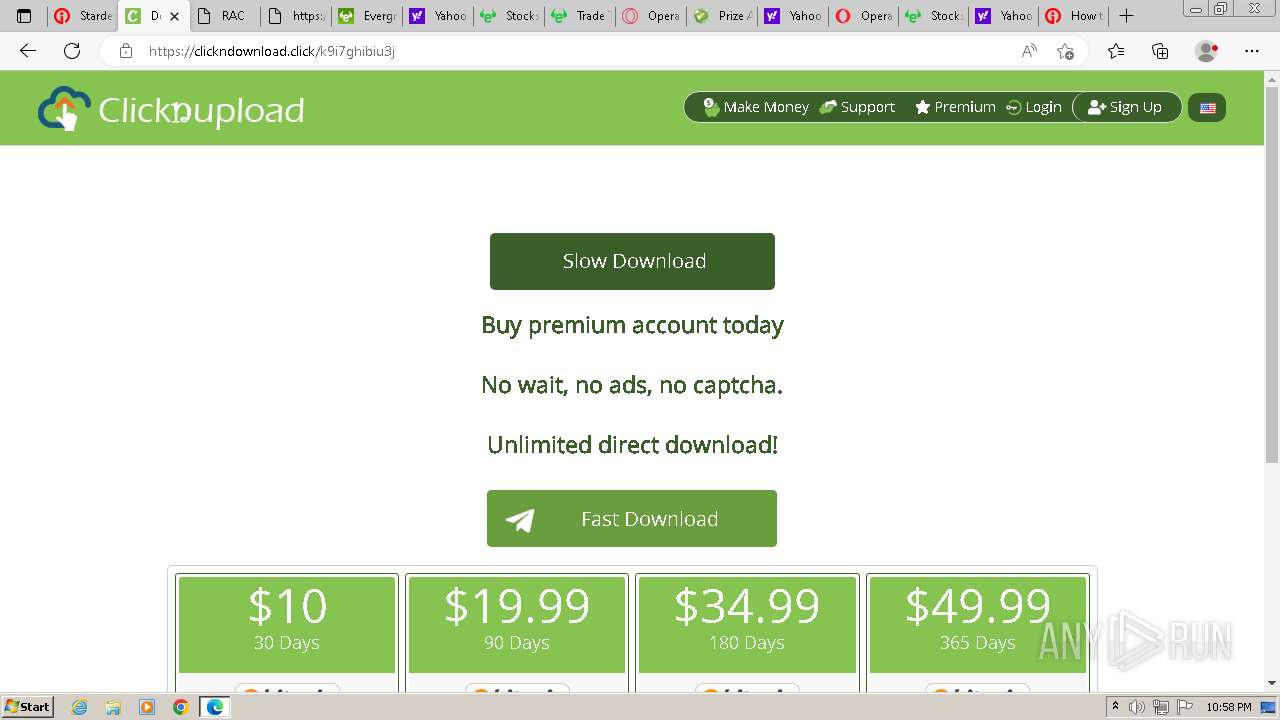The image size is (1280, 720).
Task: Open Edge Settings and more menu
Action: [1252, 51]
